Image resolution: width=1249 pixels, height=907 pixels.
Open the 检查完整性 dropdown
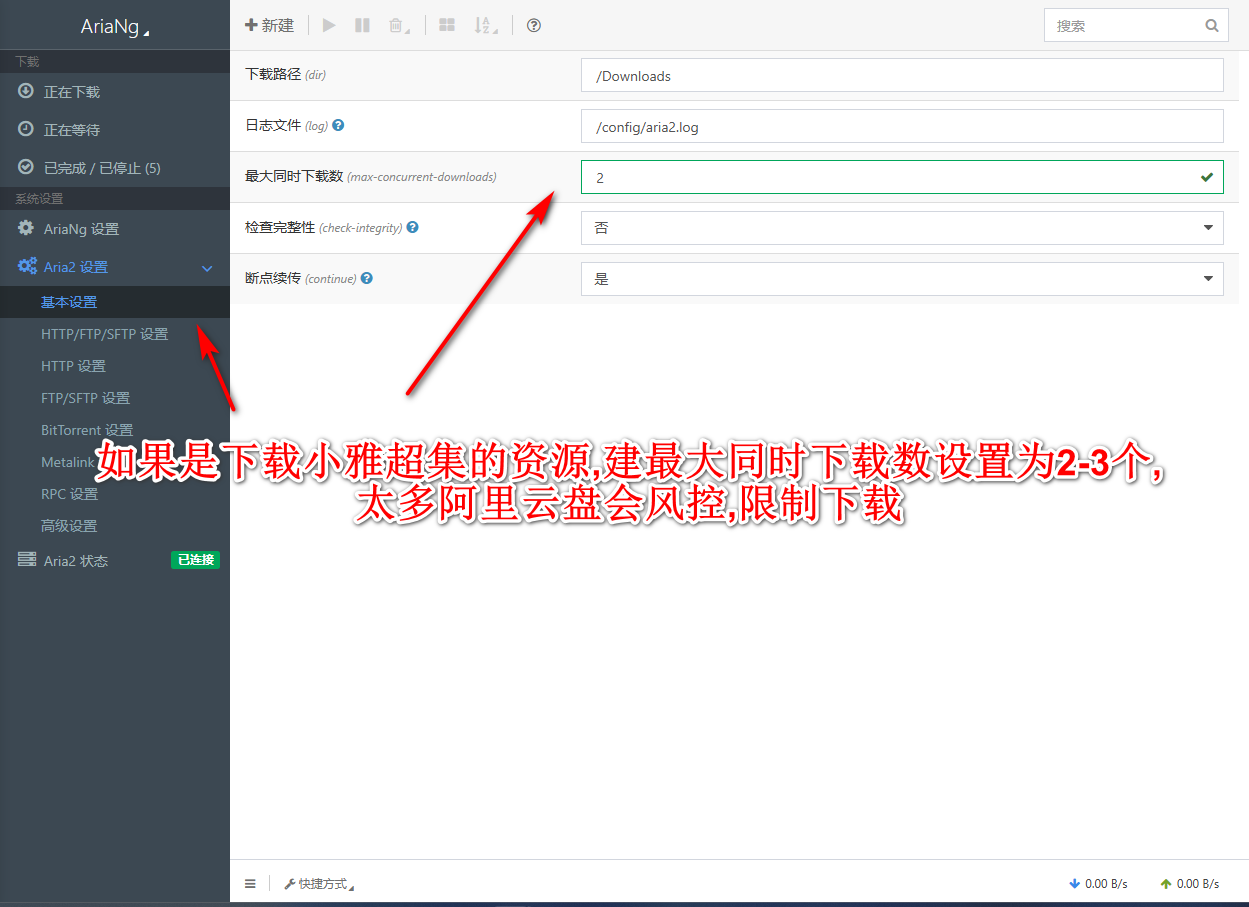[901, 228]
